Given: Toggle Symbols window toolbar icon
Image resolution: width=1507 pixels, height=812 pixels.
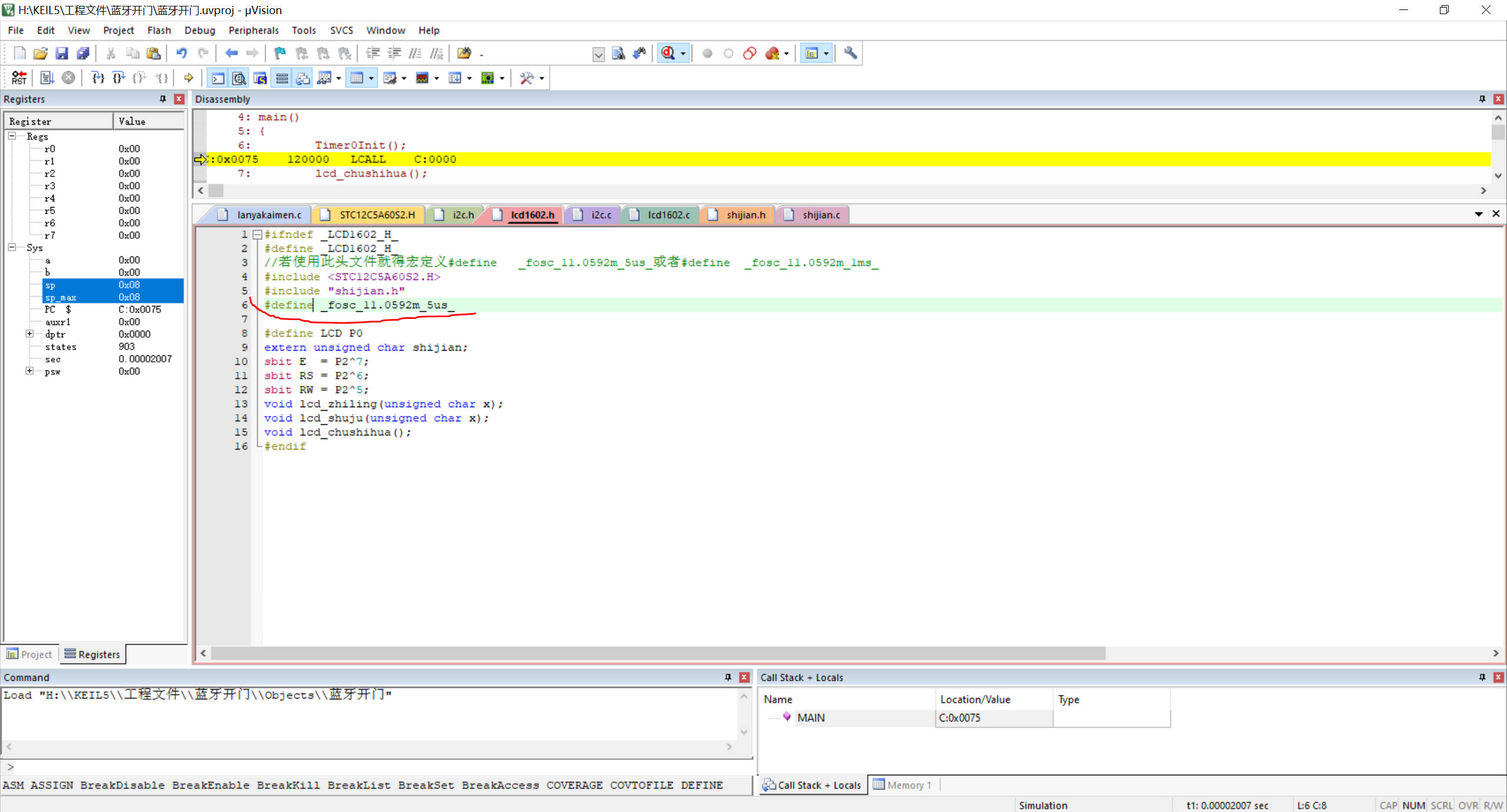Looking at the screenshot, I should [x=260, y=78].
